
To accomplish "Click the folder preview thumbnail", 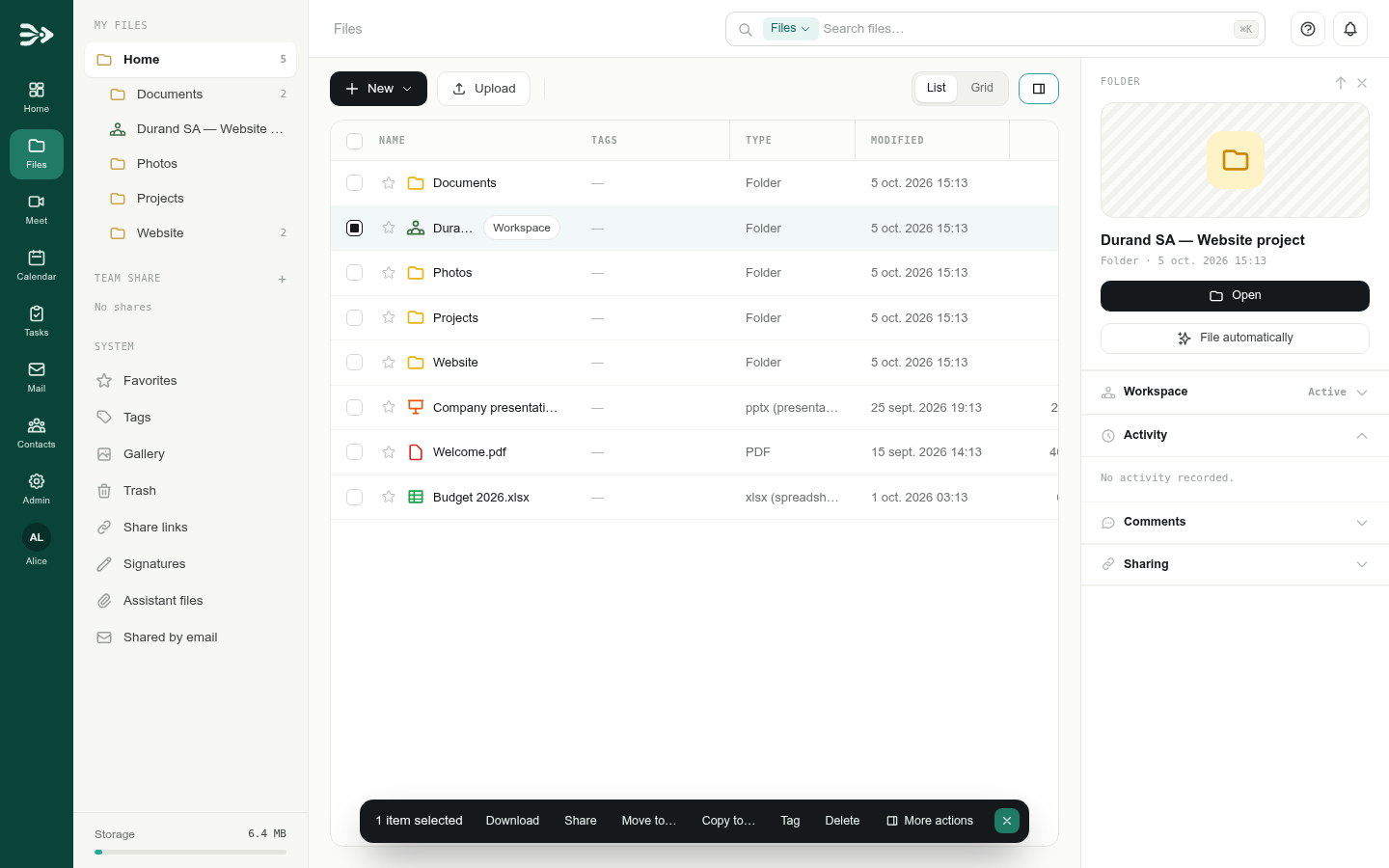I will coord(1235,160).
